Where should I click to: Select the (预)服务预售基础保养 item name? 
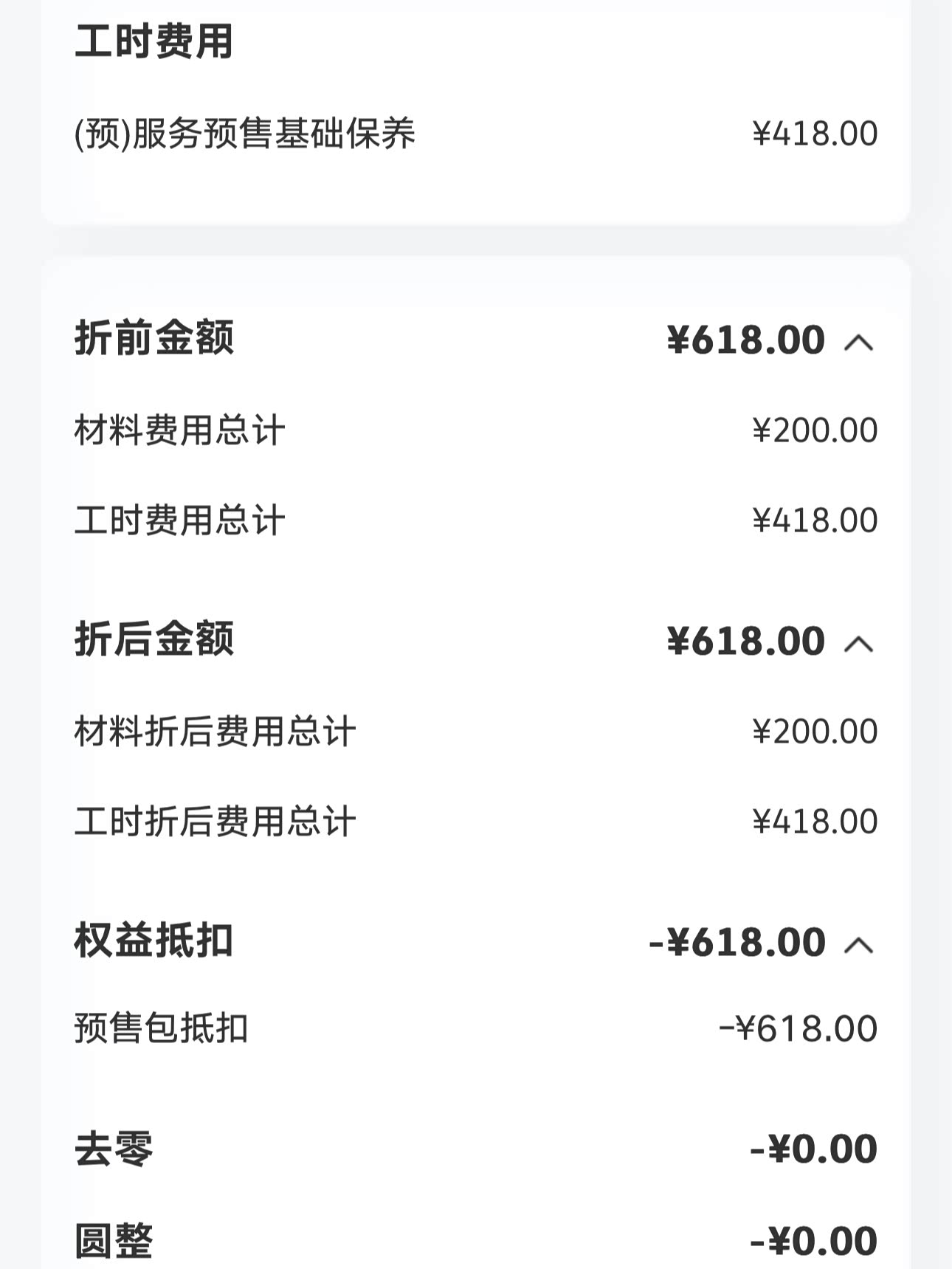244,134
